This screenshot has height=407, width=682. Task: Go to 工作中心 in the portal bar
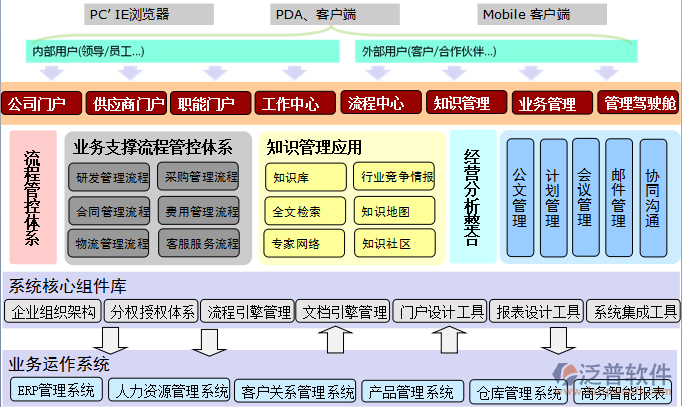(291, 103)
